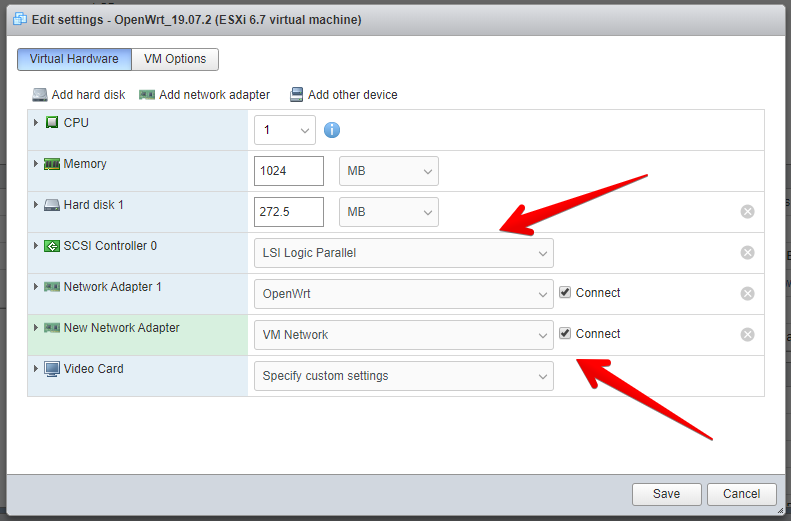Click Add hard disk icon
This screenshot has width=791, height=521.
click(x=40, y=95)
